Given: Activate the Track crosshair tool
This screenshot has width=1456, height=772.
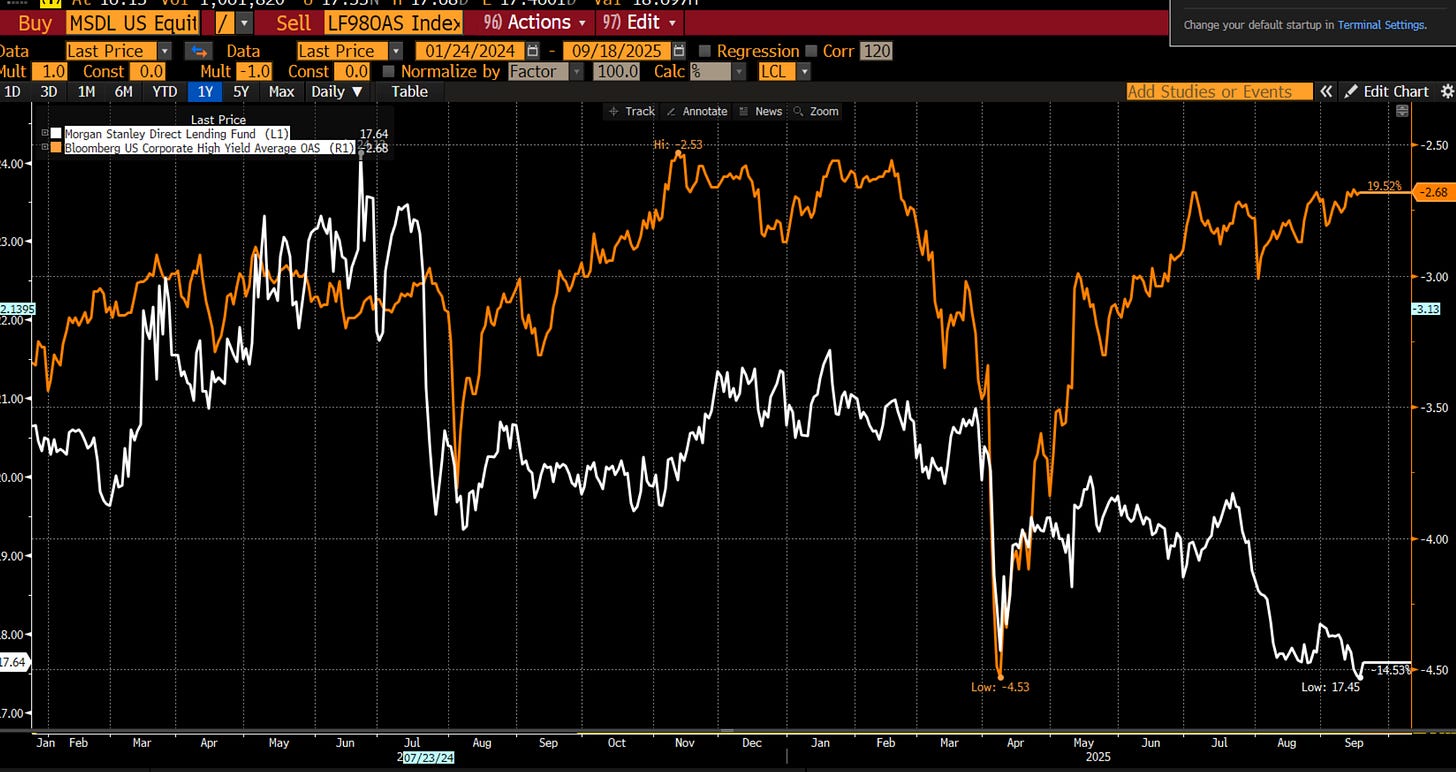Looking at the screenshot, I should click(632, 111).
